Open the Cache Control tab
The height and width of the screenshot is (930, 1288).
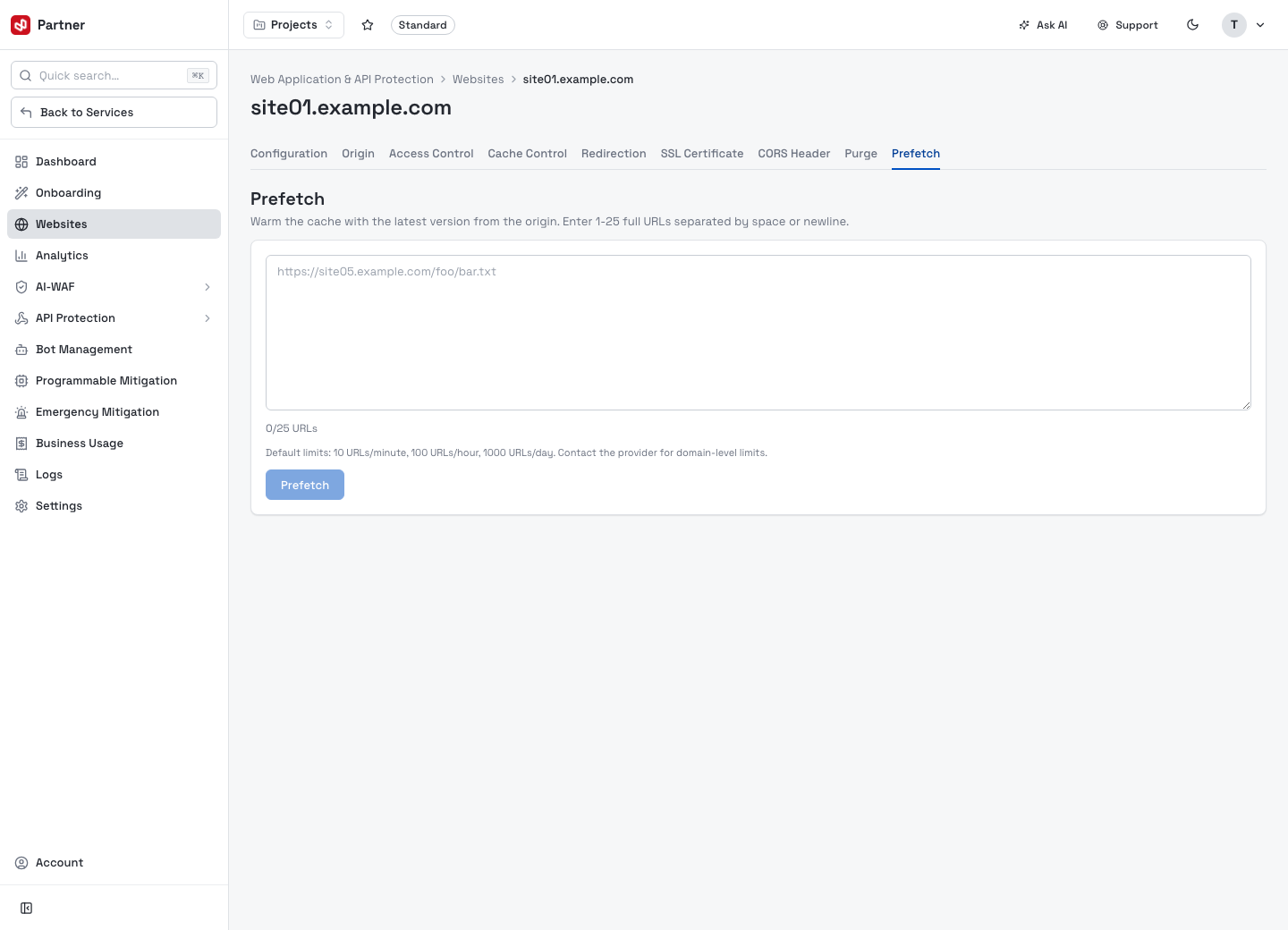tap(528, 154)
